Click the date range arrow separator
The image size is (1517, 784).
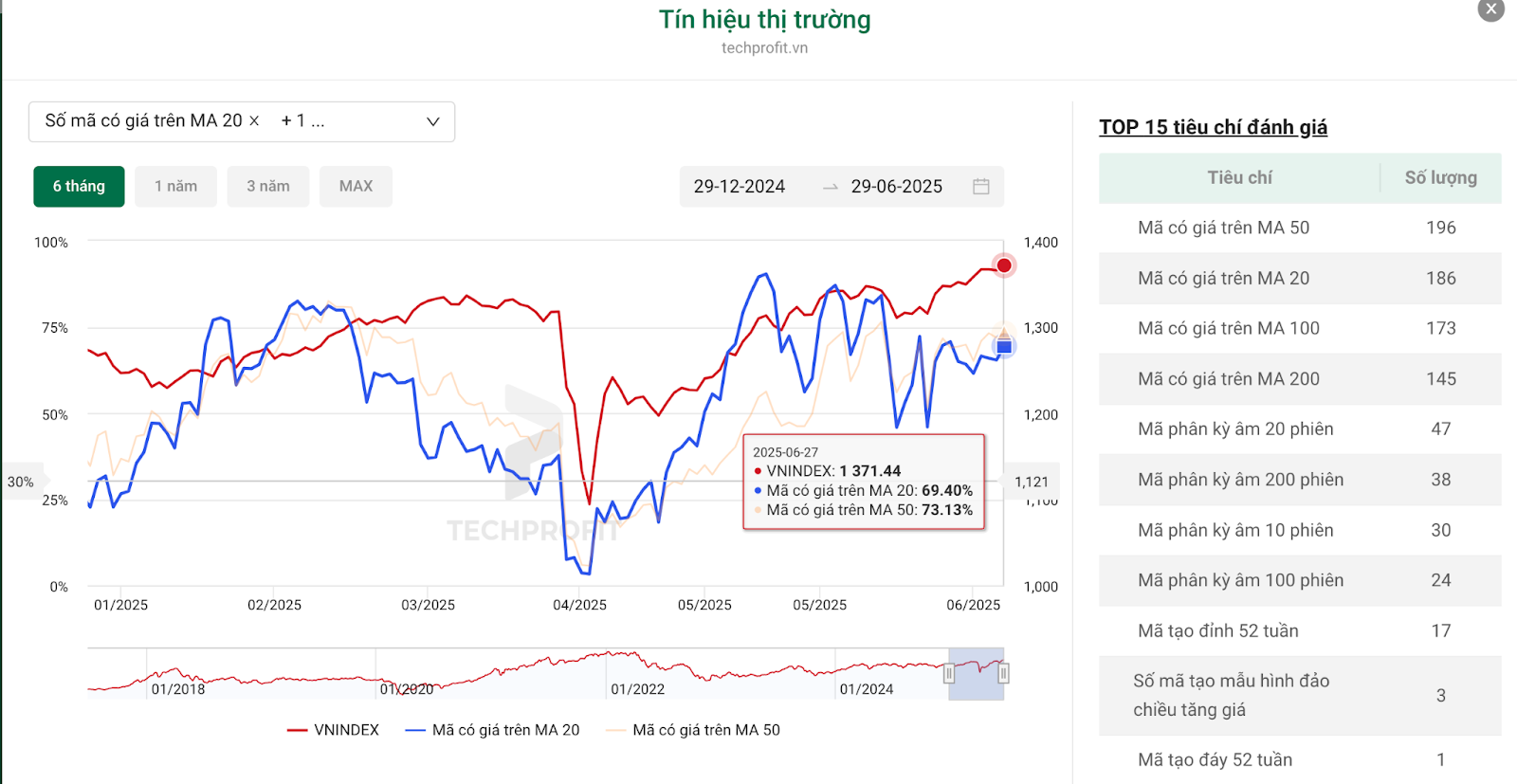pyautogui.click(x=831, y=188)
